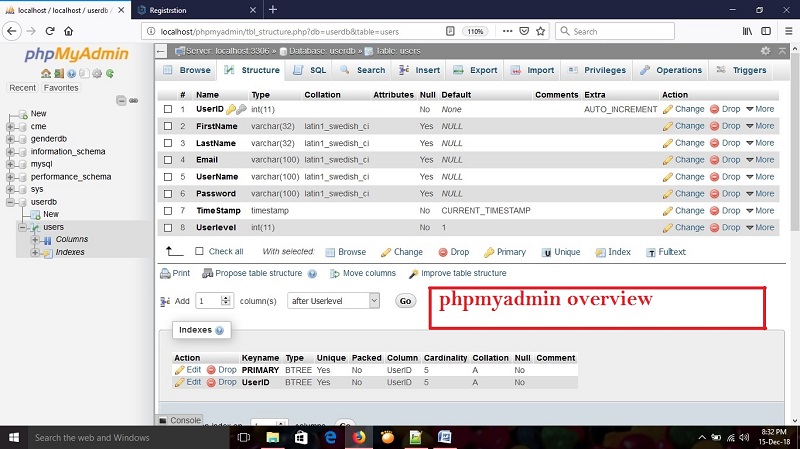Image resolution: width=800 pixels, height=449 pixels.
Task: Click Print link below table
Action: [x=175, y=273]
